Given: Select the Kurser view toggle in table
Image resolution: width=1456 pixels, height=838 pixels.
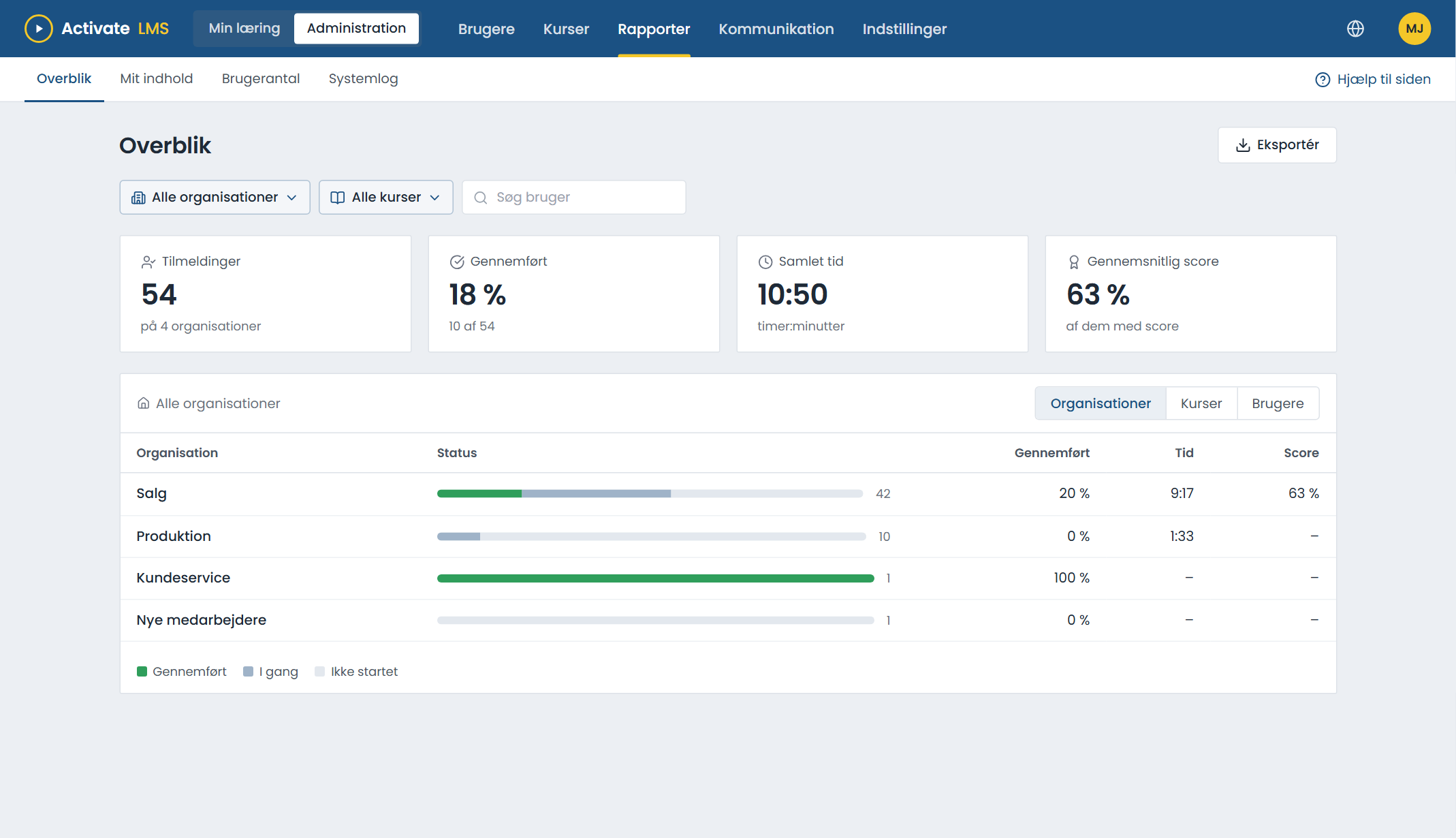Looking at the screenshot, I should pyautogui.click(x=1201, y=403).
